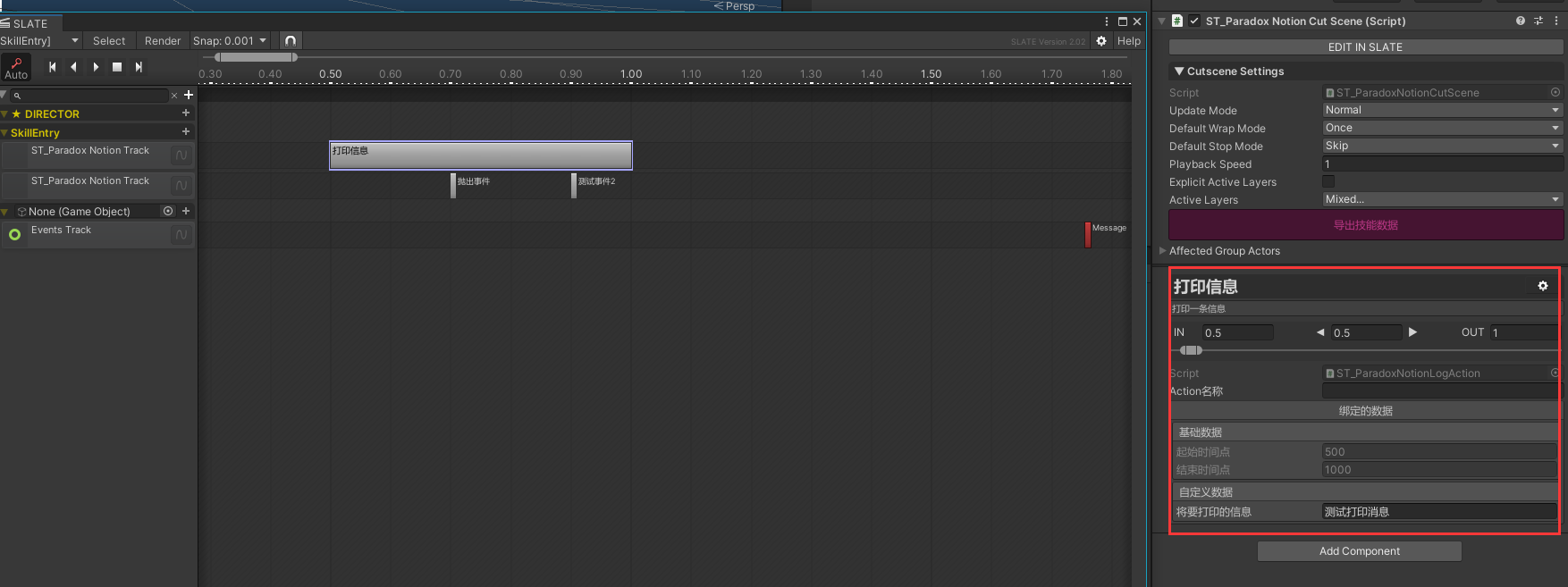The image size is (1568, 587).
Task: Open curves of Events Track
Action: pyautogui.click(x=181, y=235)
